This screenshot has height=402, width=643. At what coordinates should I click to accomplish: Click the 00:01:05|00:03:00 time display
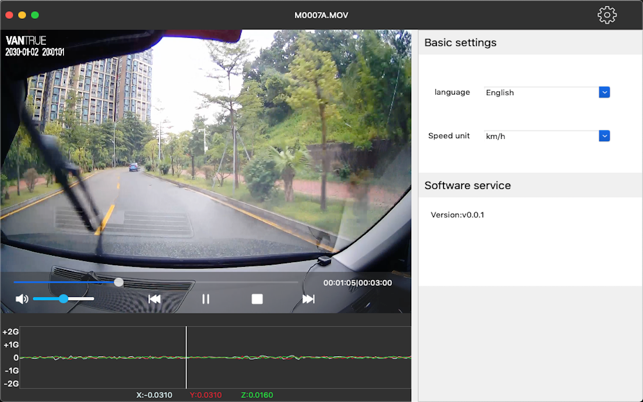(357, 283)
